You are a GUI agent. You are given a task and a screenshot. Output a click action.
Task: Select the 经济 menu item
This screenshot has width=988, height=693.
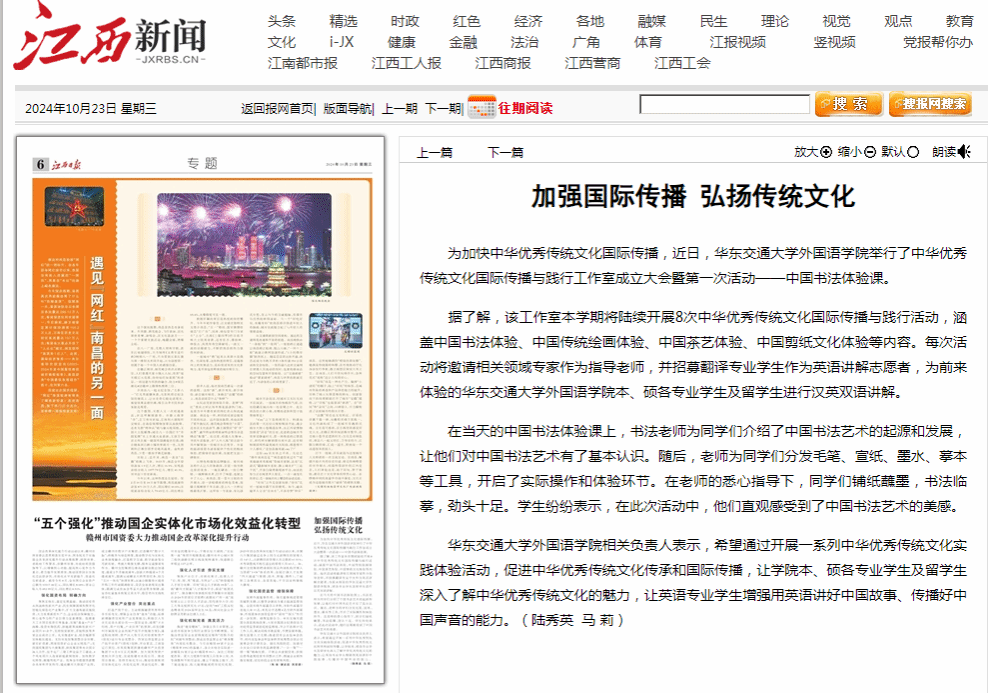[x=528, y=21]
